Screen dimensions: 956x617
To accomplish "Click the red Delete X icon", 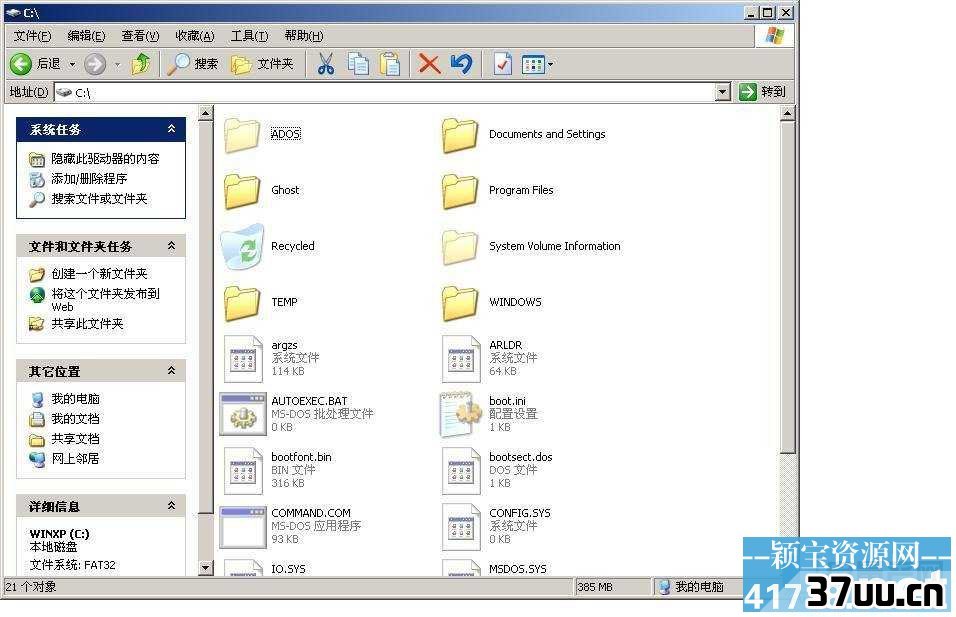I will click(x=429, y=63).
